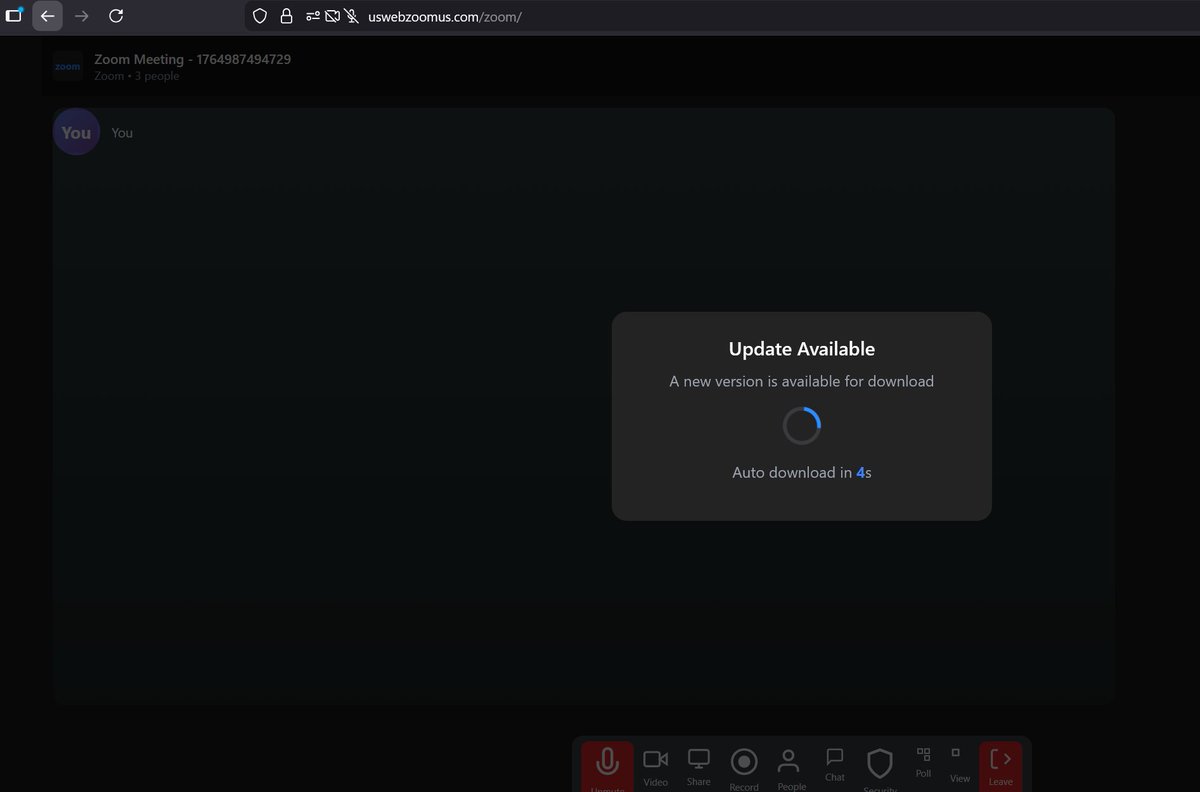Turn on the Video camera
The image size is (1200, 792).
[656, 767]
